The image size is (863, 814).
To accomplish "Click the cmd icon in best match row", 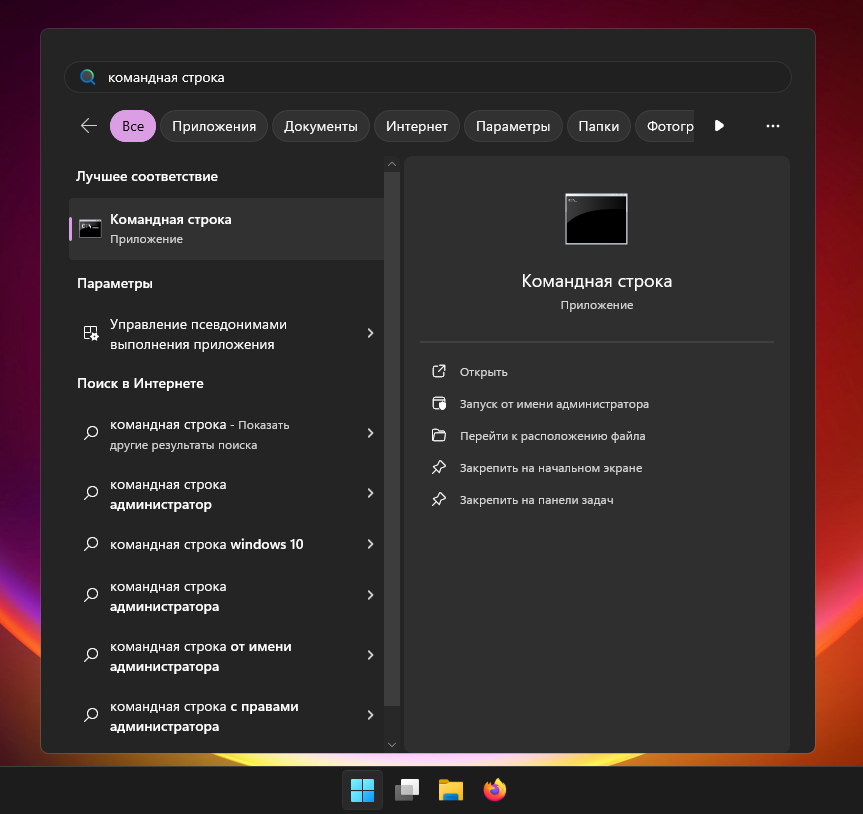I will click(90, 228).
